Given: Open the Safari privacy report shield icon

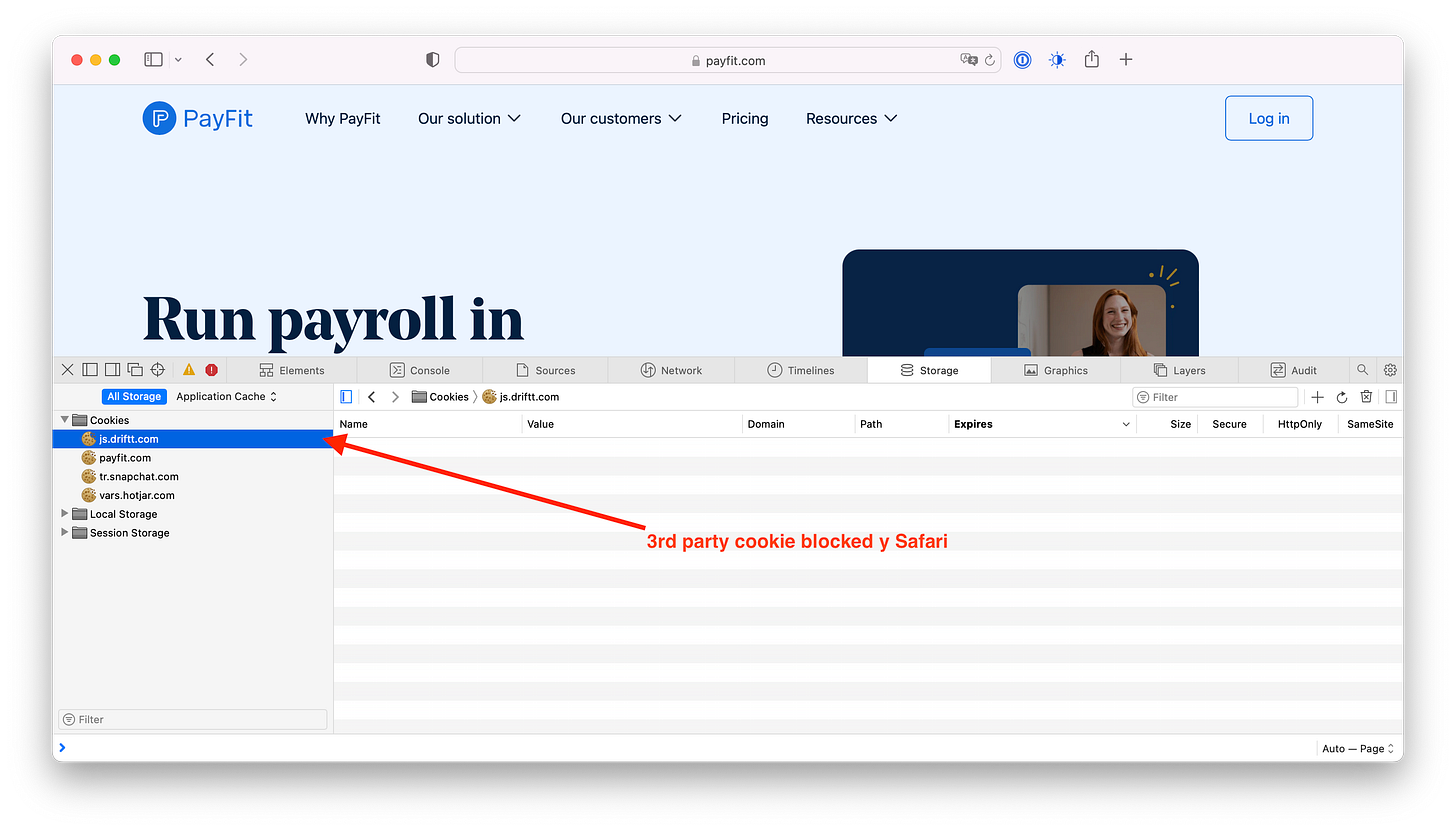Looking at the screenshot, I should (432, 60).
